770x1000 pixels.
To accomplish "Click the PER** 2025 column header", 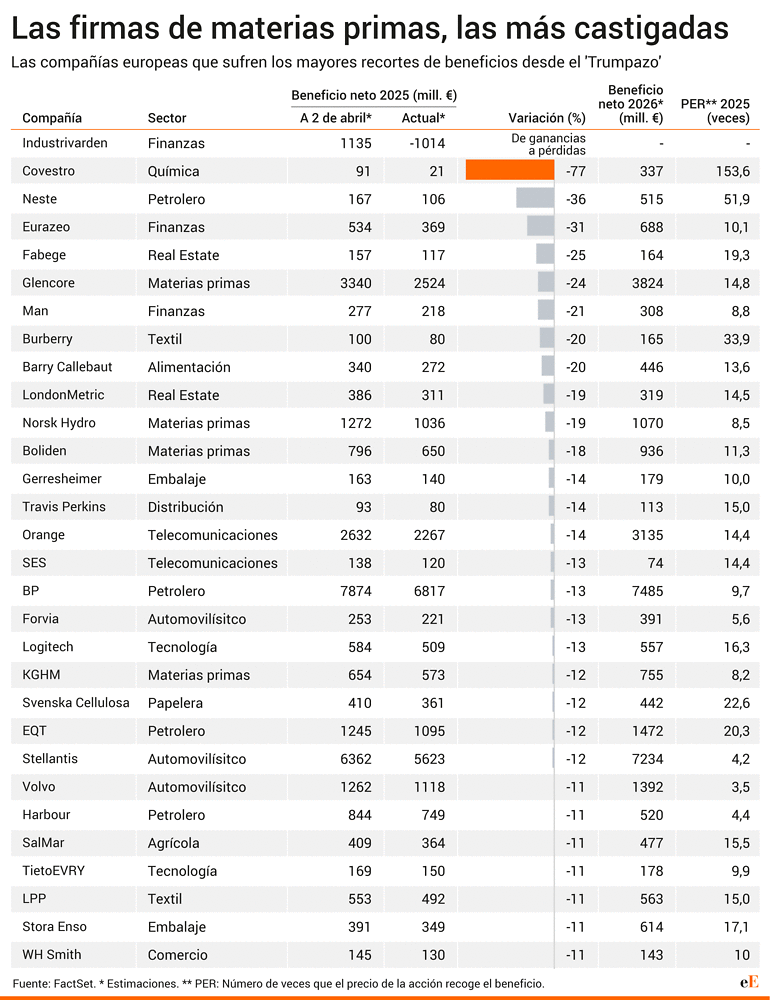I will [x=715, y=110].
